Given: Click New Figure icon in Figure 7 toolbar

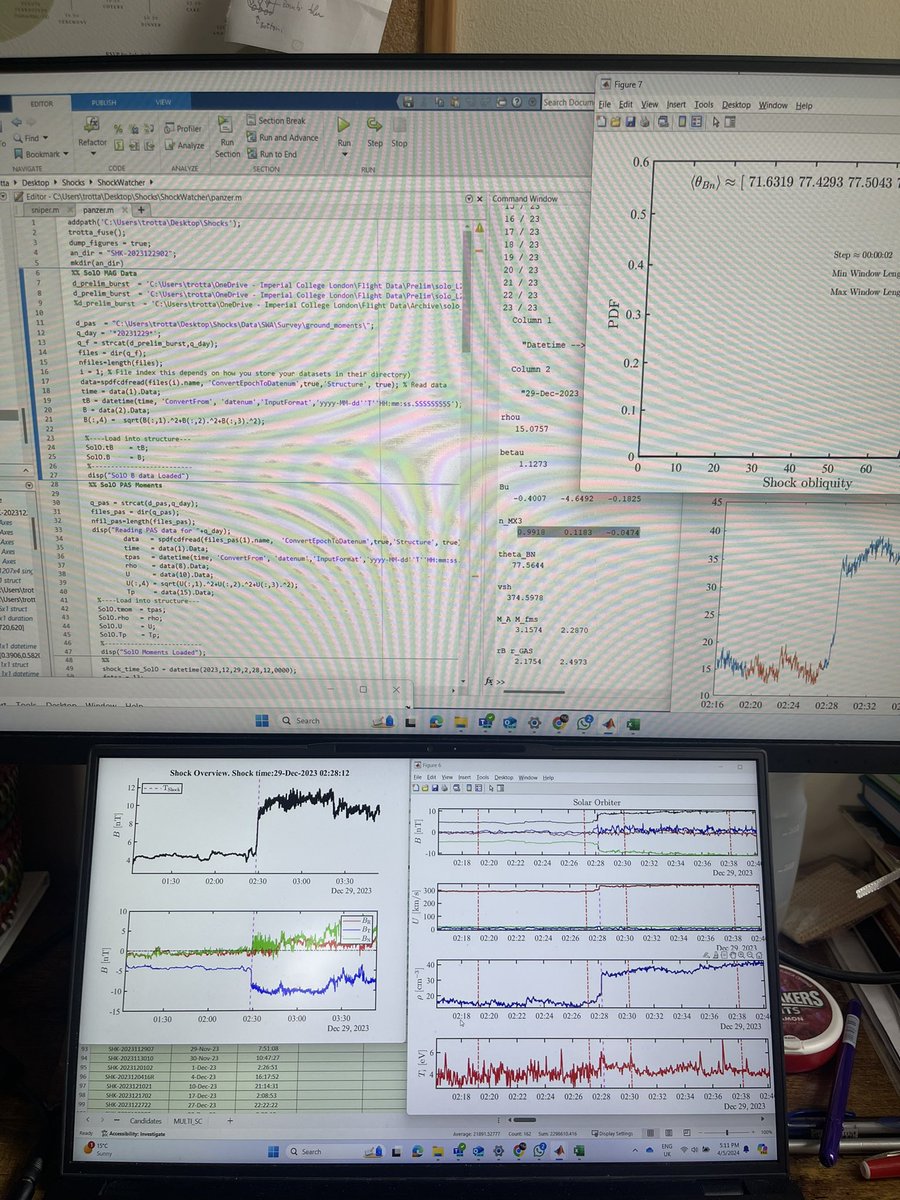Looking at the screenshot, I should click(x=603, y=122).
